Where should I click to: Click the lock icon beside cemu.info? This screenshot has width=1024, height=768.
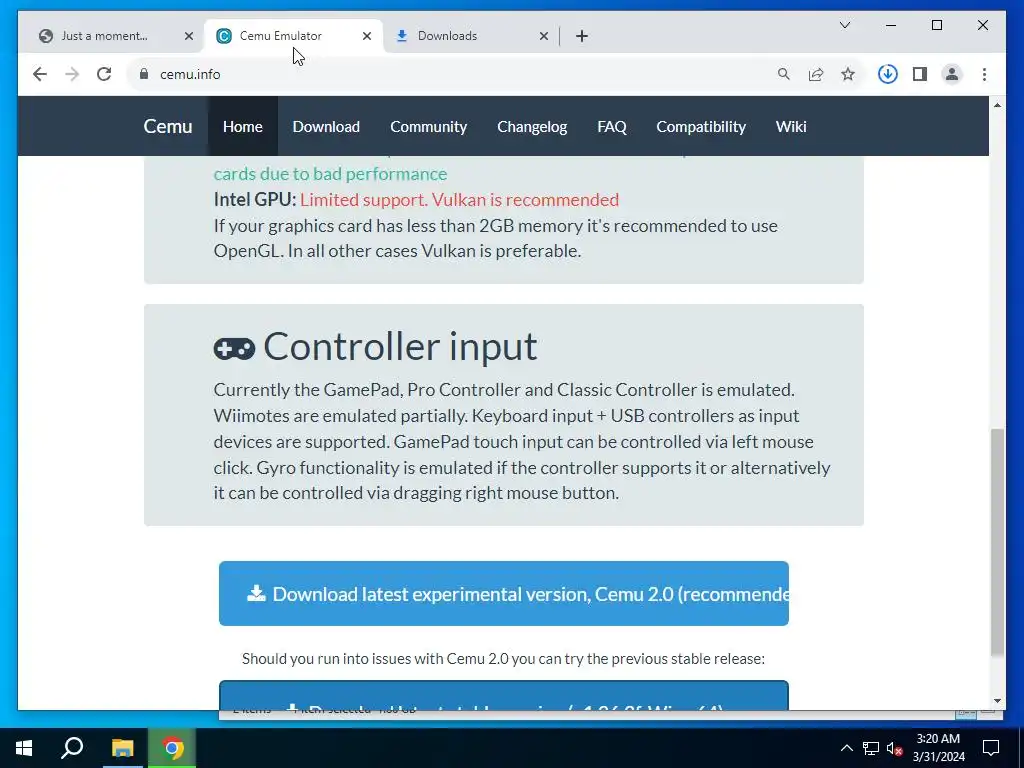(144, 74)
